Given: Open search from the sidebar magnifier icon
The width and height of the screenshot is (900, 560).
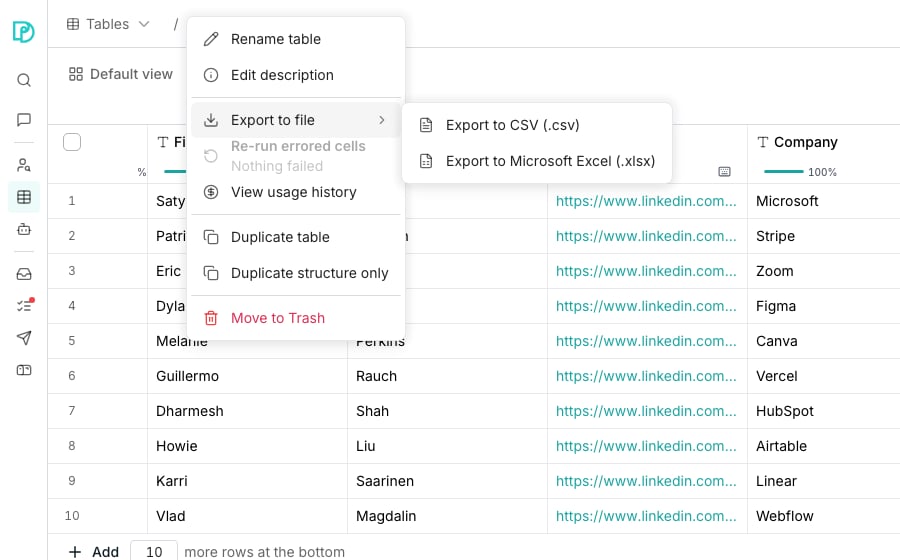Looking at the screenshot, I should click(24, 80).
